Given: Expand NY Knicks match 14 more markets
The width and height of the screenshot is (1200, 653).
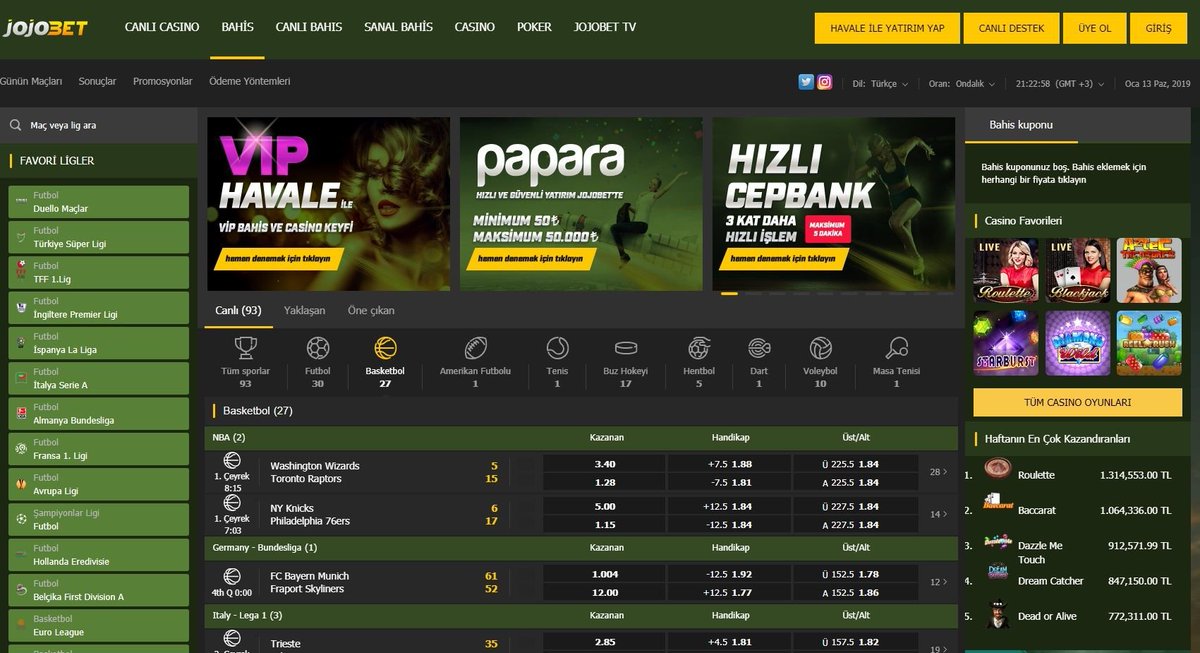Looking at the screenshot, I should (x=938, y=514).
